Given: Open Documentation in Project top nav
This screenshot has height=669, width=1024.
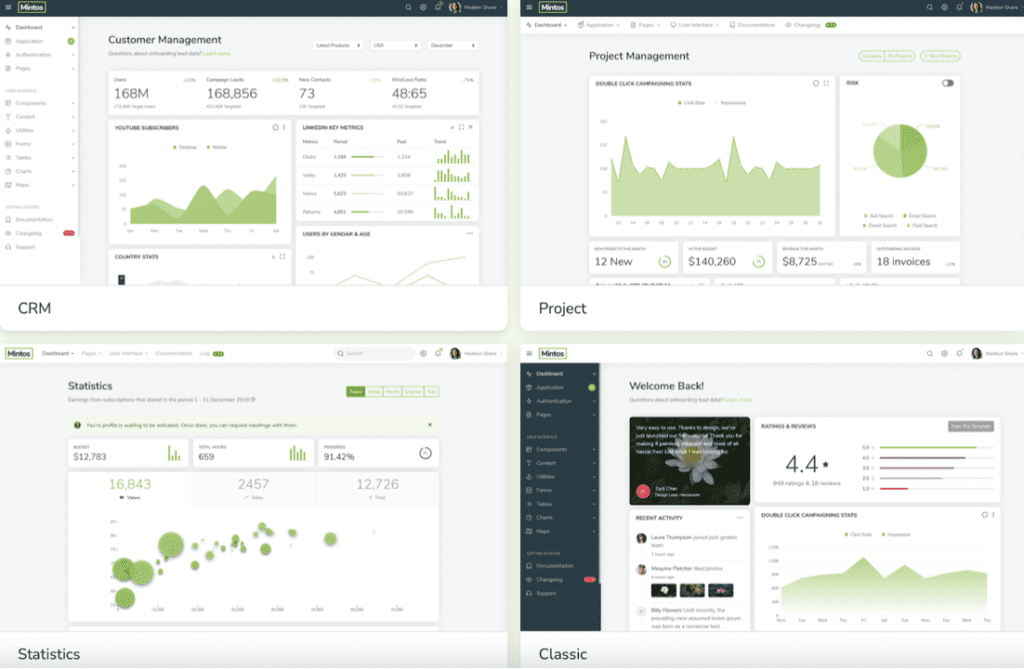Looking at the screenshot, I should pyautogui.click(x=752, y=25).
